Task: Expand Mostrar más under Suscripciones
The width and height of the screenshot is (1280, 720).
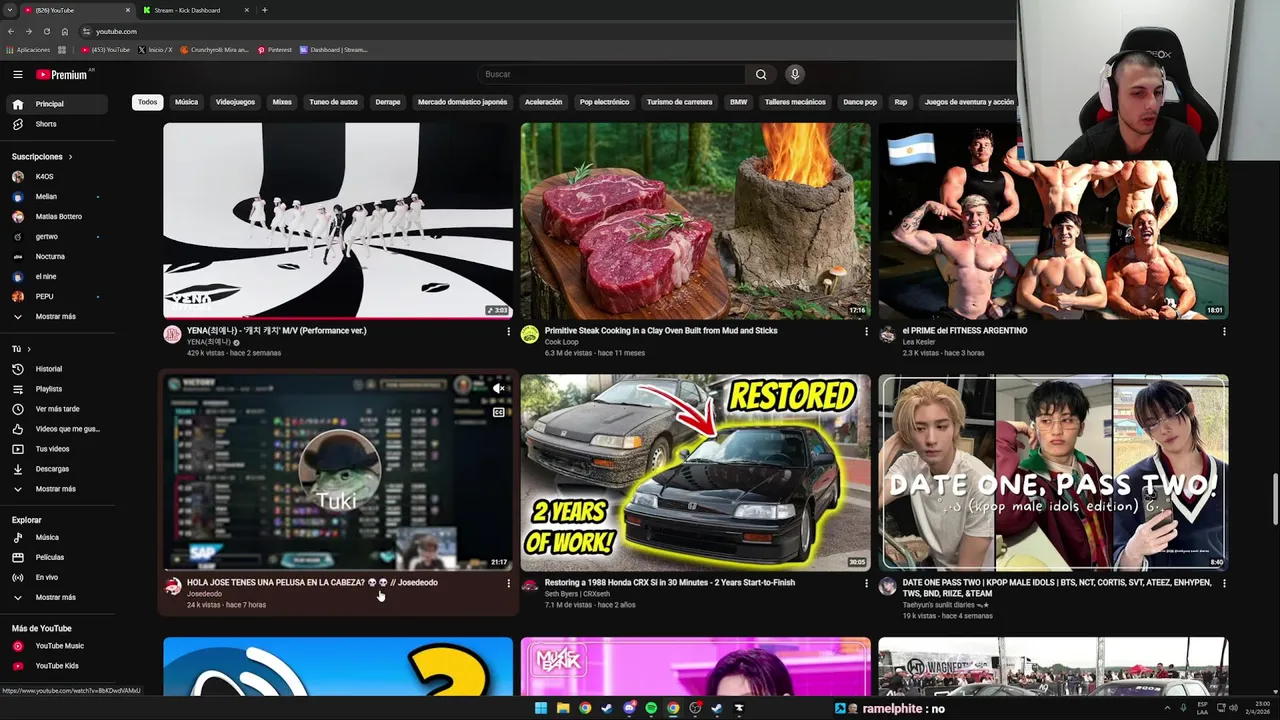Action: click(56, 317)
